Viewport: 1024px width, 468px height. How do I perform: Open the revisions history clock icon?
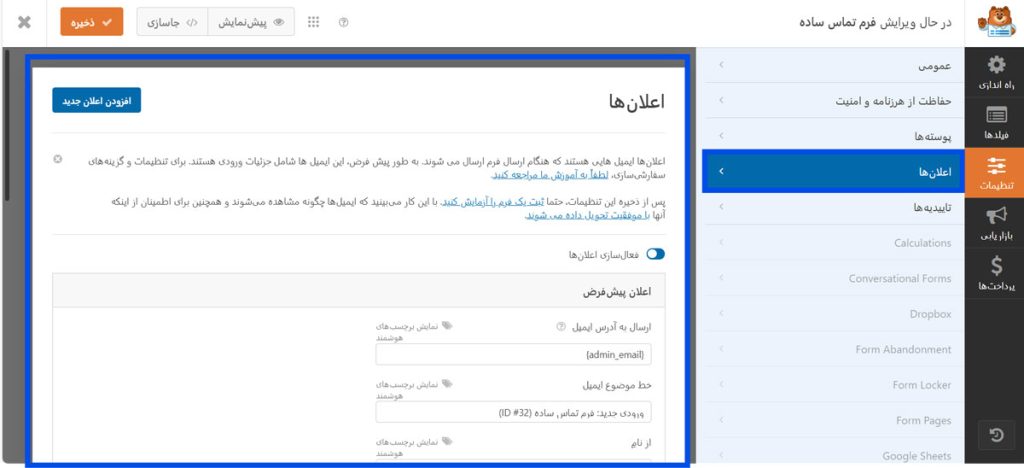[996, 435]
